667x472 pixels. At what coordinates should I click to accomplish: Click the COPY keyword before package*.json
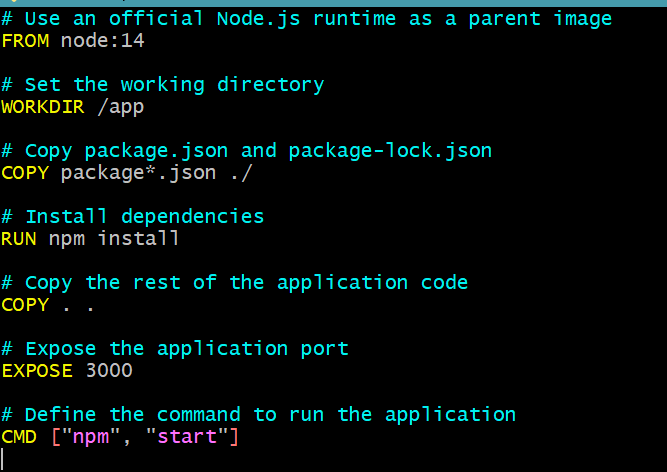point(25,173)
